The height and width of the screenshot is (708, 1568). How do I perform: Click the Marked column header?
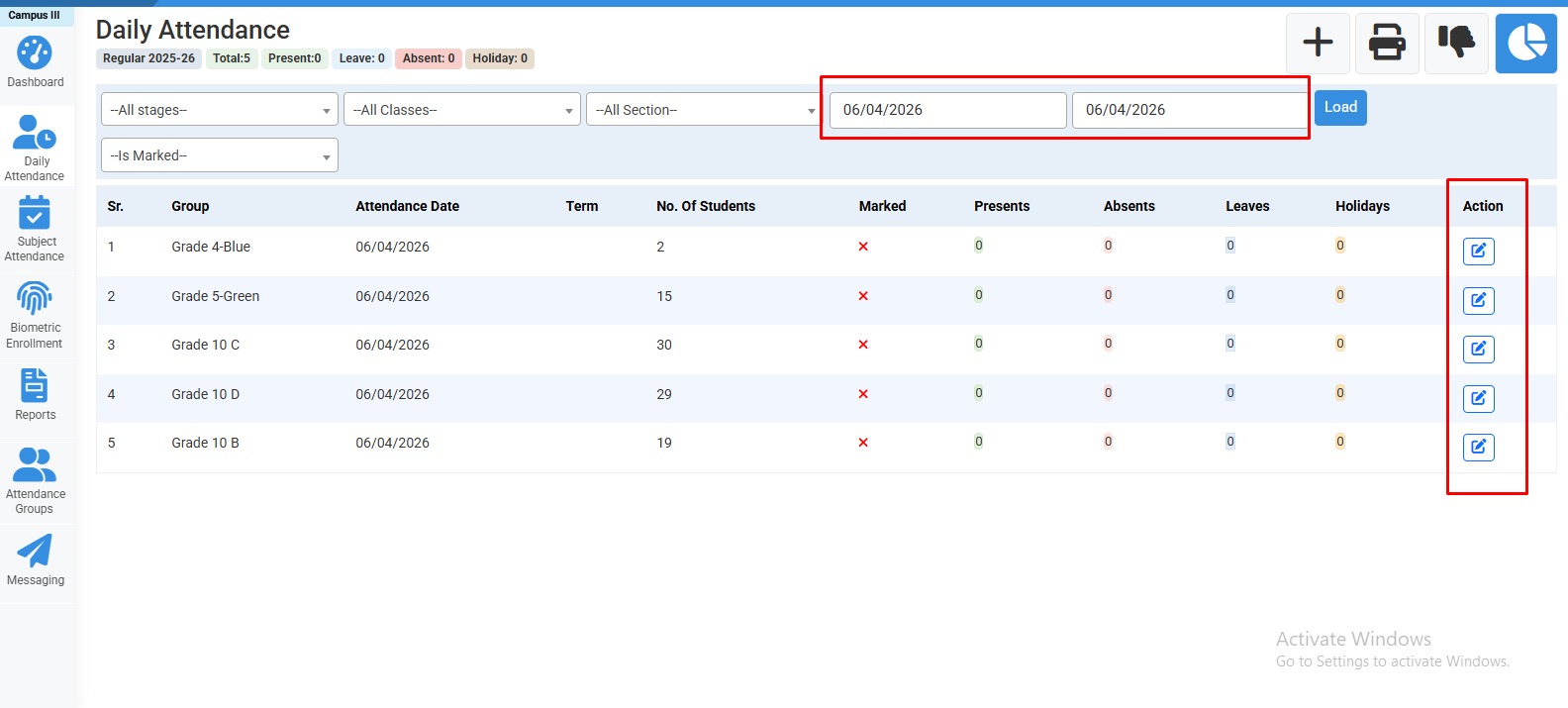click(882, 206)
